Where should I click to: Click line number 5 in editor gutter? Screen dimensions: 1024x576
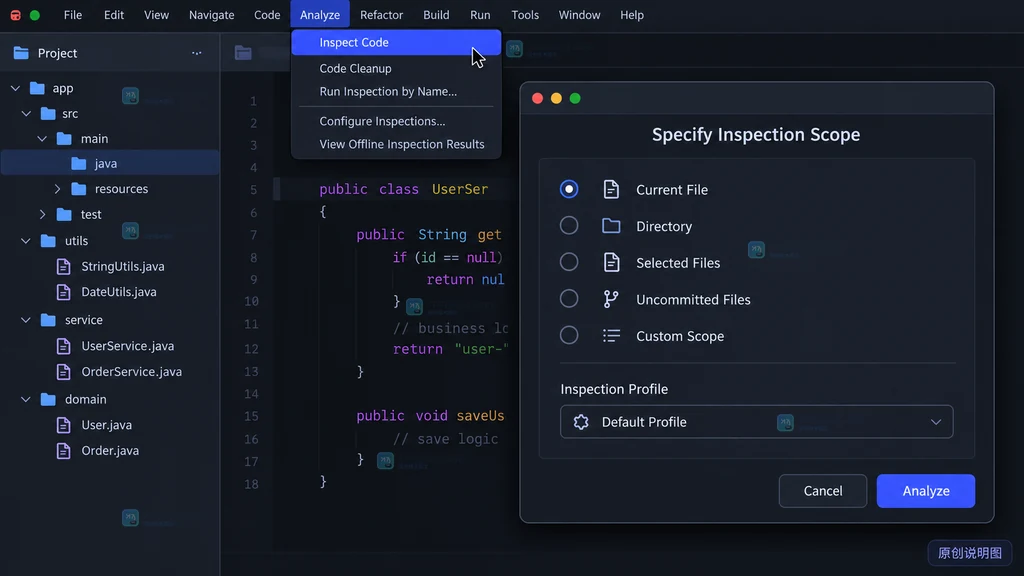pos(253,190)
